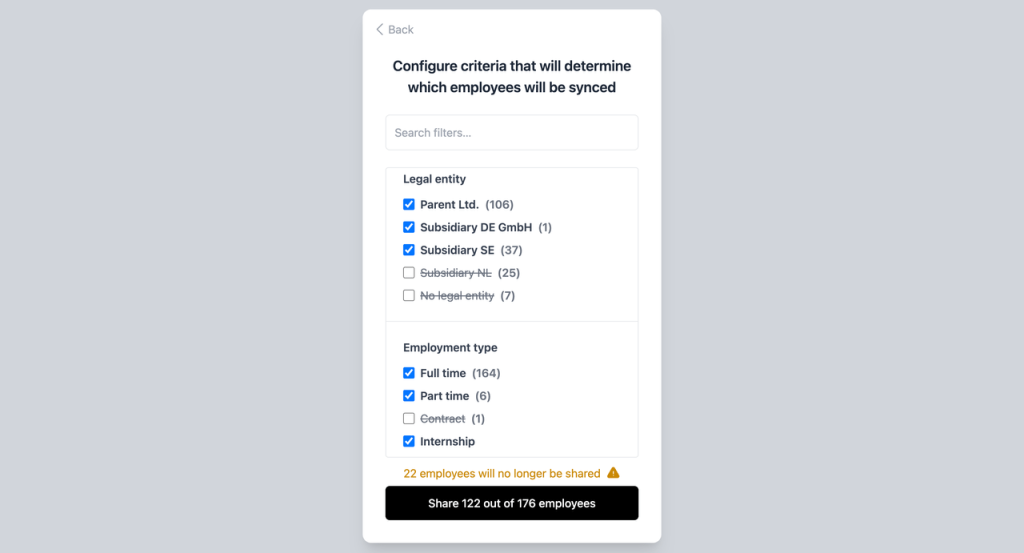The width and height of the screenshot is (1024, 553).
Task: Click the Legal entity section heading
Action: [434, 179]
